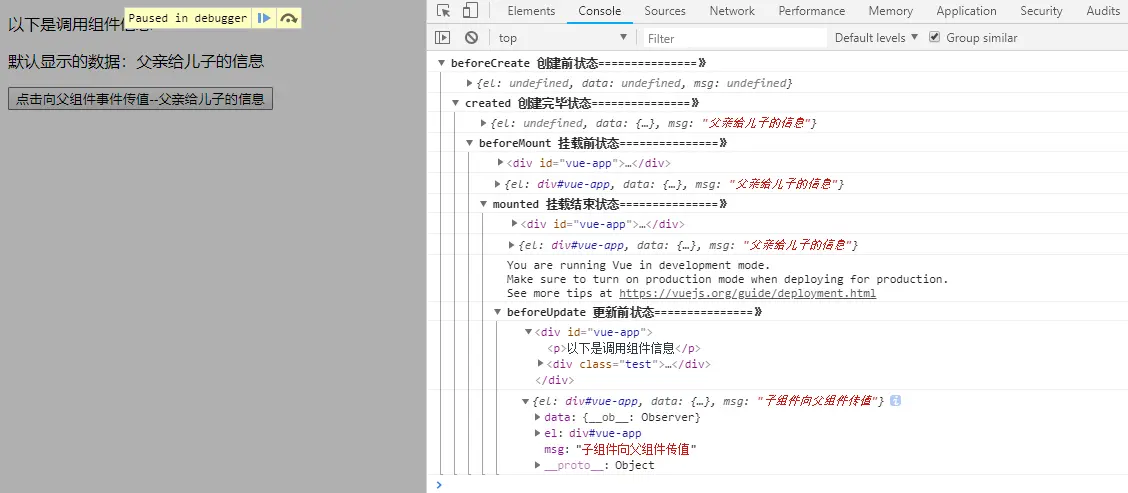This screenshot has width=1128, height=493.
Task: Clear the console icon
Action: [x=471, y=37]
